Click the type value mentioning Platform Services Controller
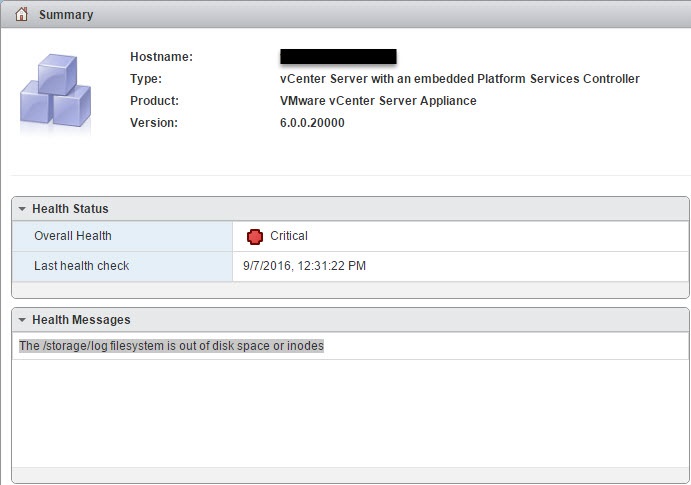The width and height of the screenshot is (691, 485). point(460,79)
